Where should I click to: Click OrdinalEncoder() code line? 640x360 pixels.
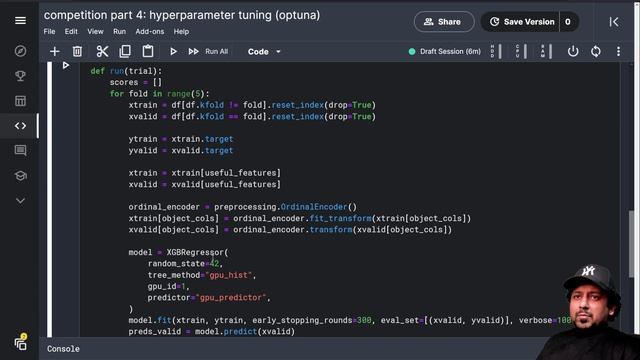(242, 207)
